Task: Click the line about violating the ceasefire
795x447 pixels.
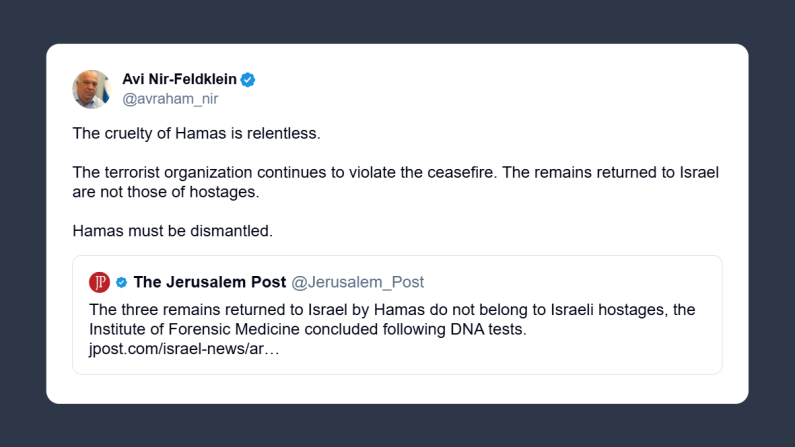Action: 395,172
